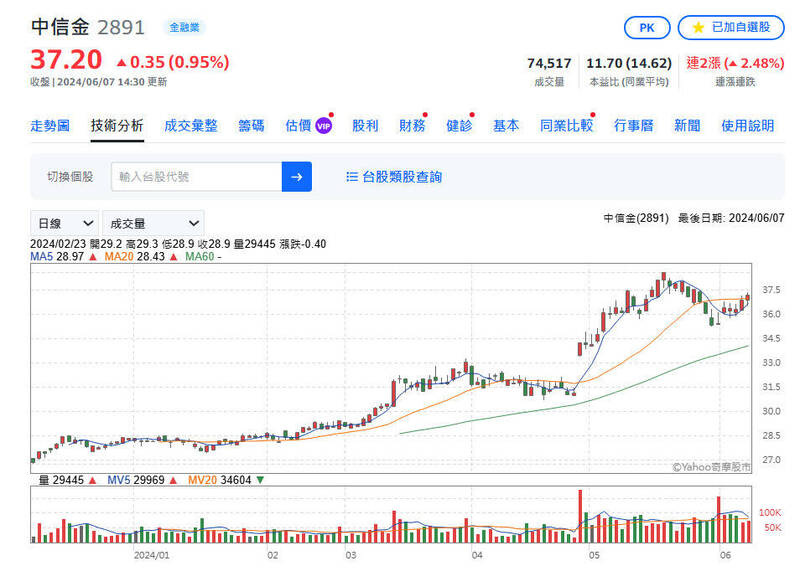Click the 05 month axis label
Screen dimensions: 800x571
(x=594, y=555)
